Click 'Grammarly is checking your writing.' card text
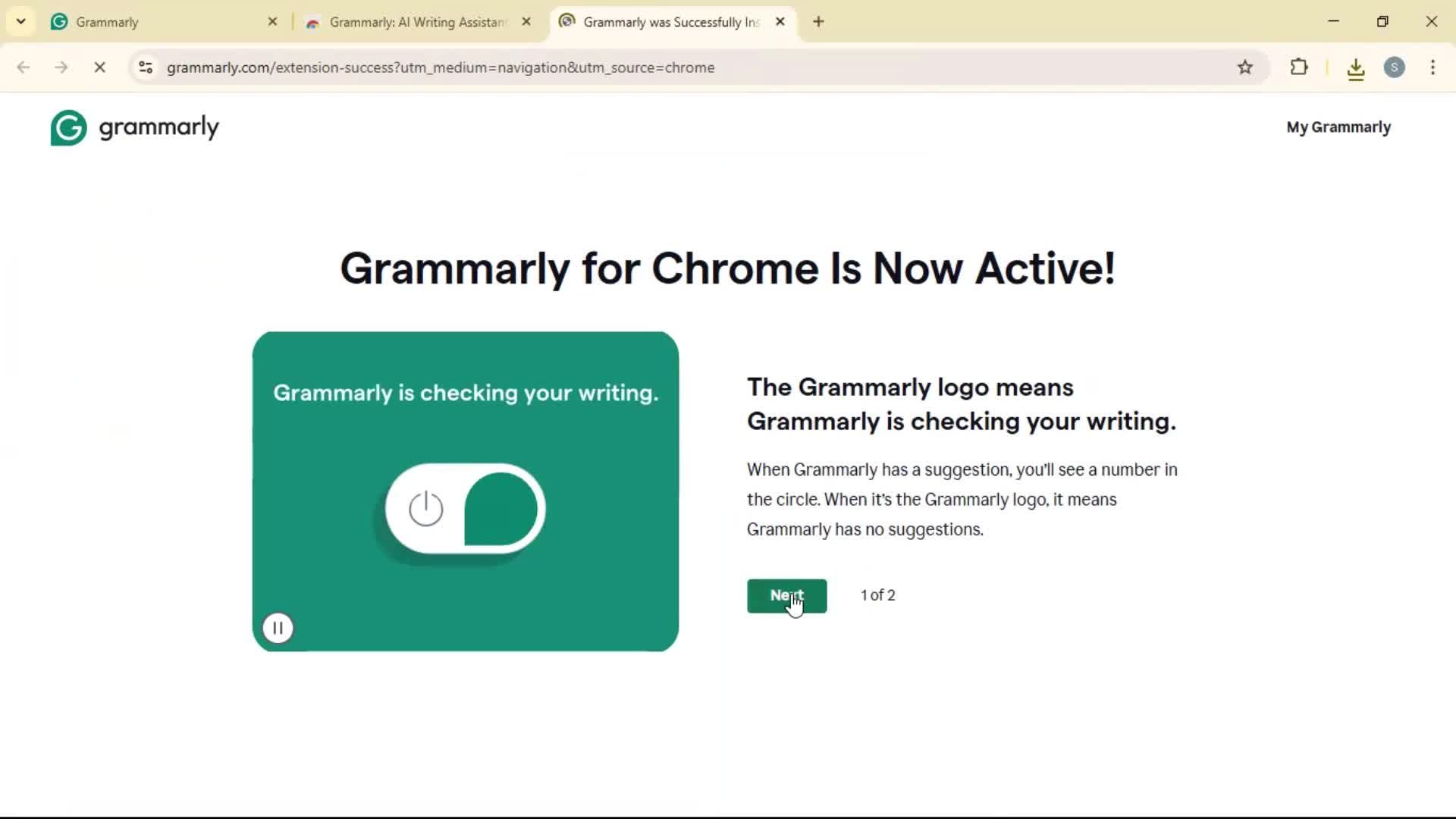This screenshot has height=819, width=1456. coord(466,393)
